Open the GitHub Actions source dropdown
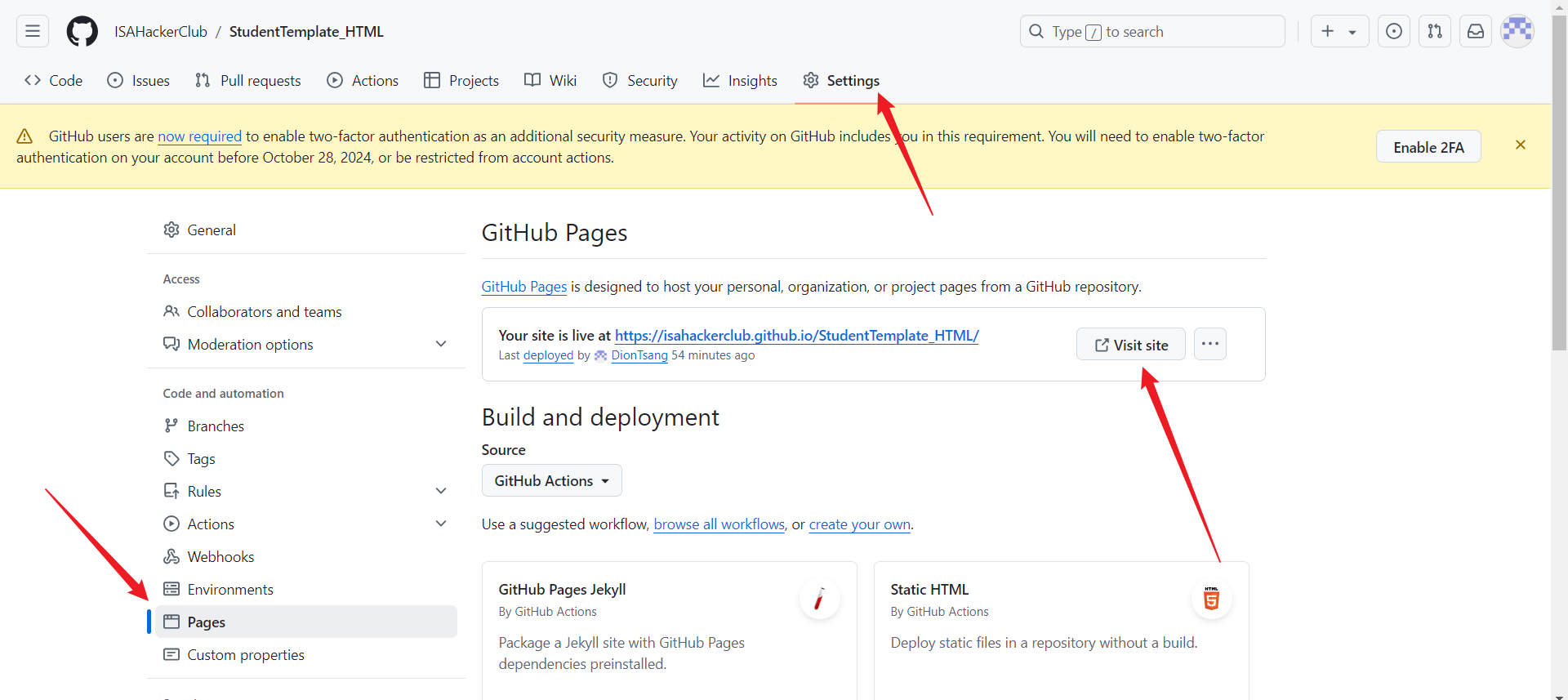1568x700 pixels. (551, 480)
